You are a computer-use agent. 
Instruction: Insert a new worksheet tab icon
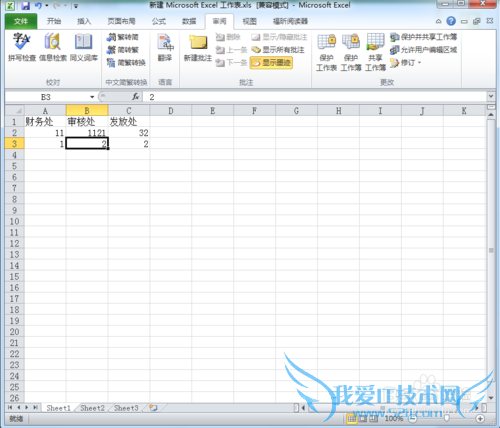153,408
